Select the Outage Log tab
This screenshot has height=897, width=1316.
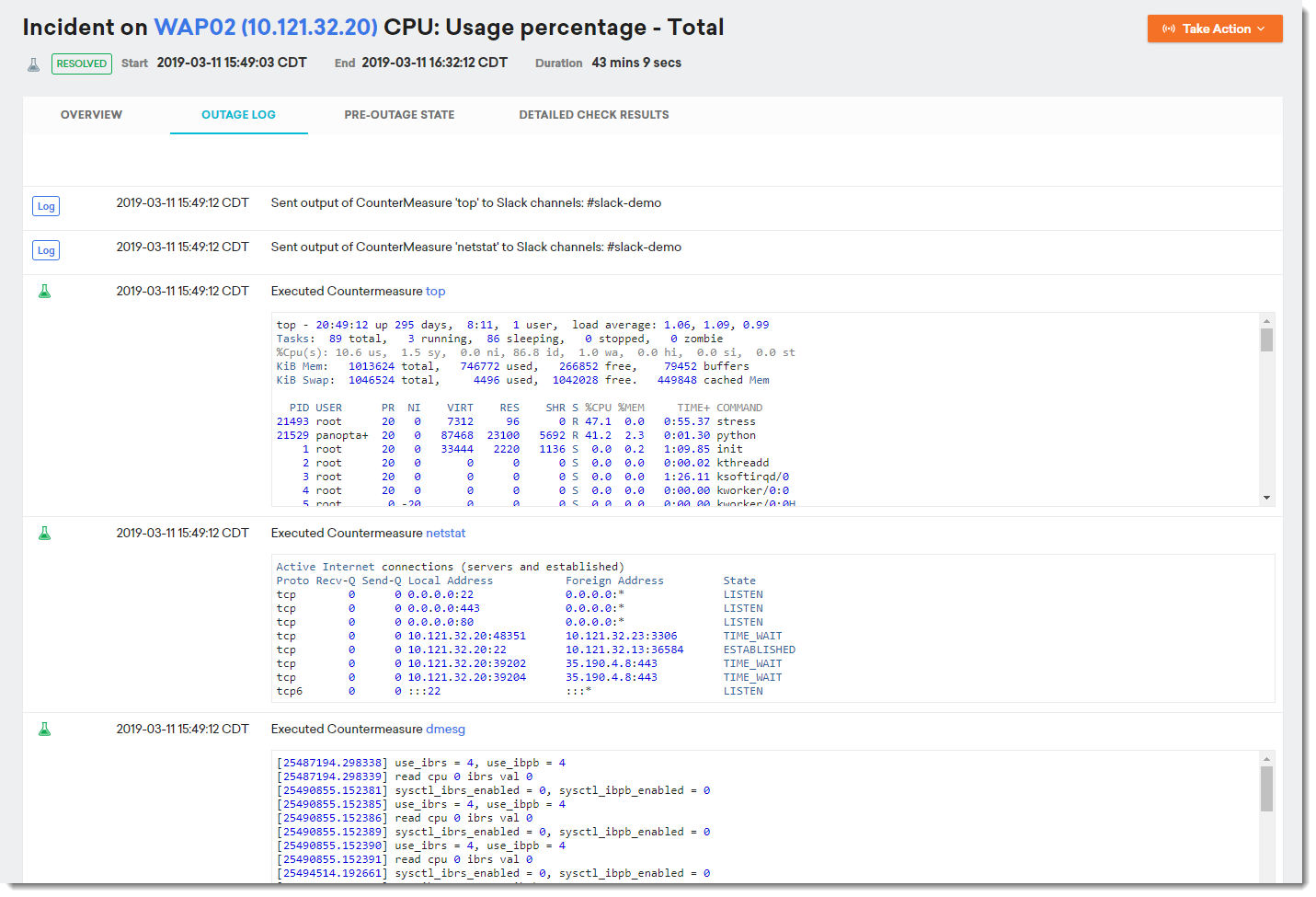(238, 115)
